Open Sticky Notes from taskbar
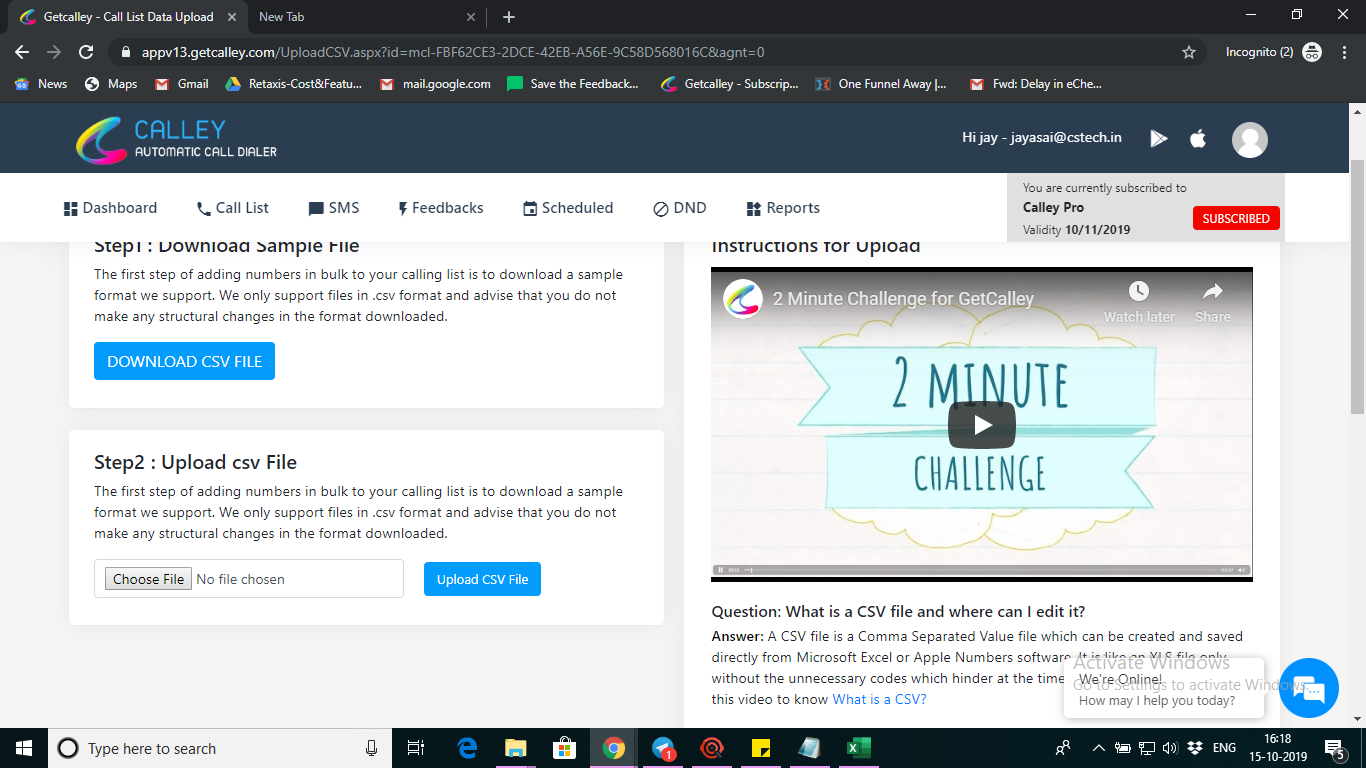Viewport: 1366px width, 768px height. pyautogui.click(x=760, y=748)
